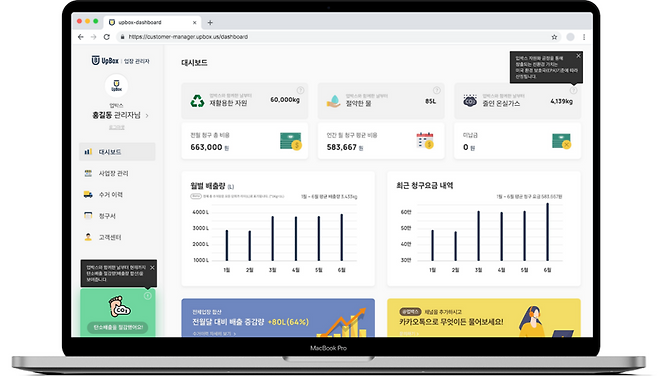Viewport: 658px width, 376px height.
Task: Click the help icon on 절약한 물 card
Action: pos(437,90)
